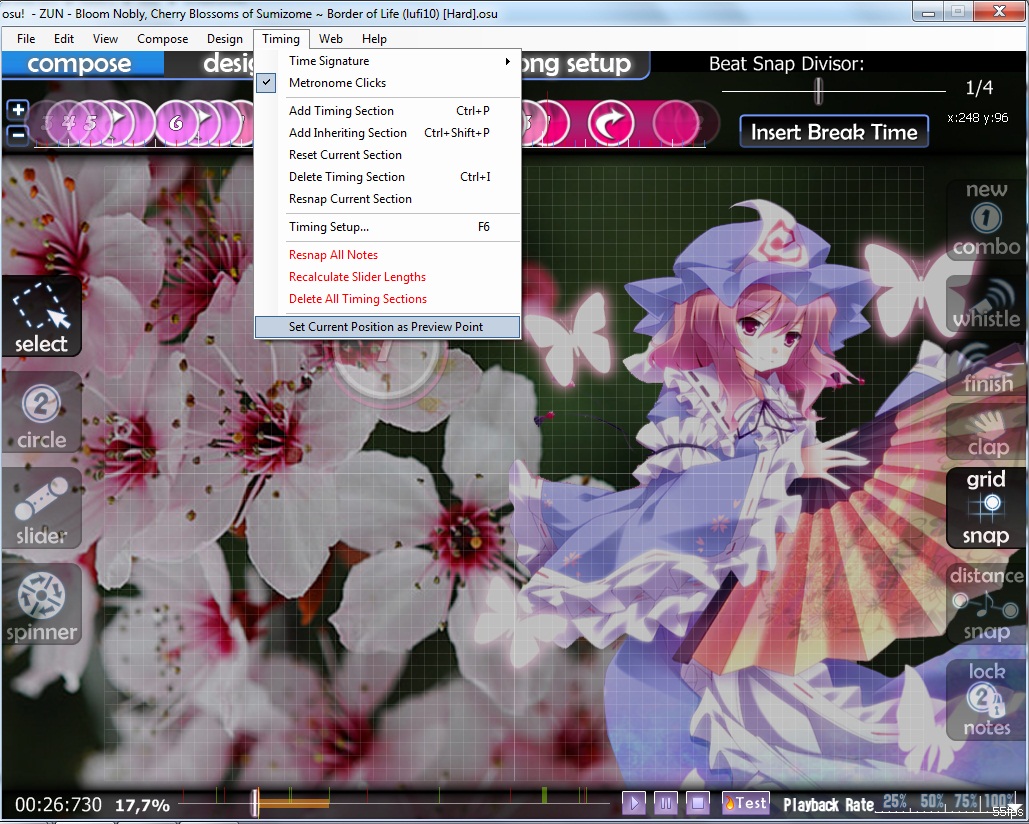Image resolution: width=1029 pixels, height=824 pixels.
Task: Toggle new combo
Action: pyautogui.click(x=986, y=218)
